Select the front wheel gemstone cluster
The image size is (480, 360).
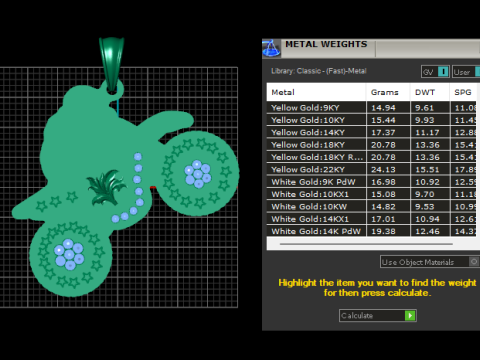(198, 174)
